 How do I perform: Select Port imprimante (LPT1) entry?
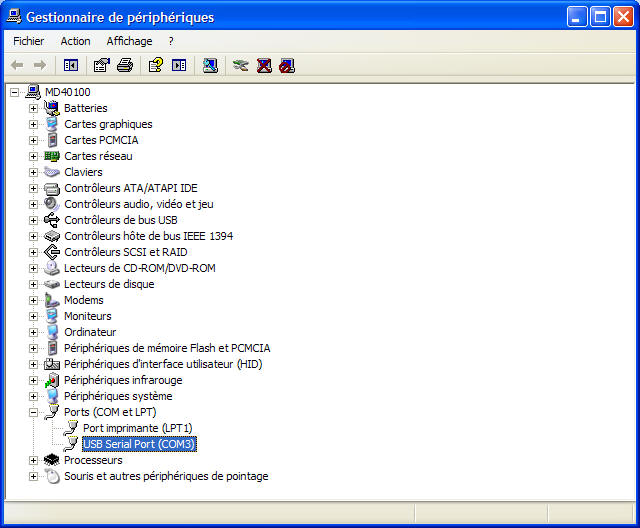[x=138, y=428]
